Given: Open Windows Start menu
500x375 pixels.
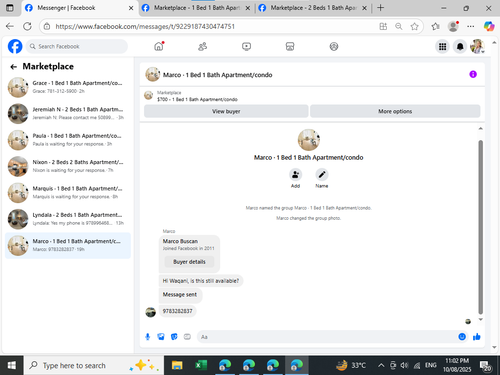Looking at the screenshot, I should [x=12, y=366].
